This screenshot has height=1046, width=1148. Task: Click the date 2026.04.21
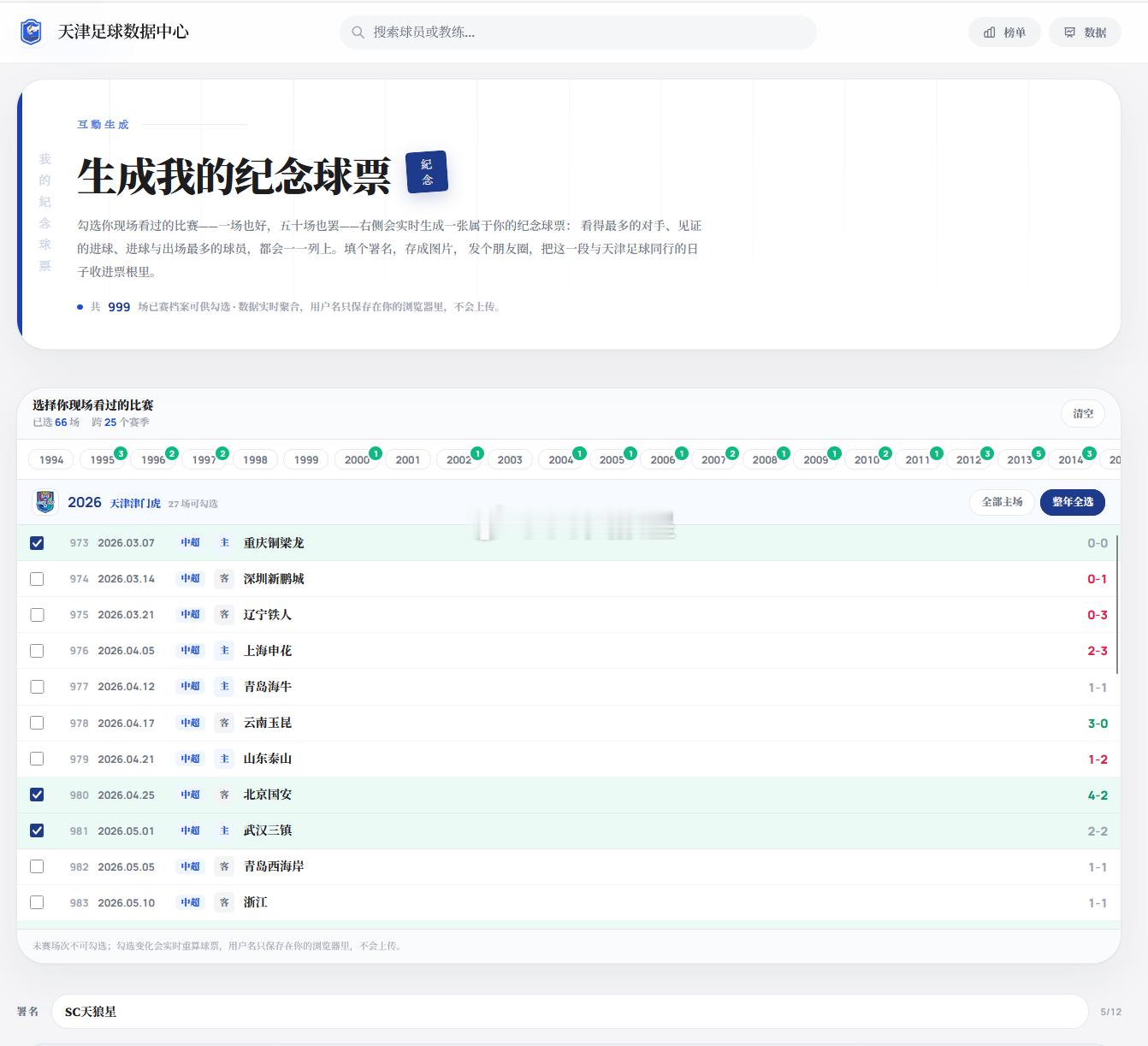[x=127, y=759]
